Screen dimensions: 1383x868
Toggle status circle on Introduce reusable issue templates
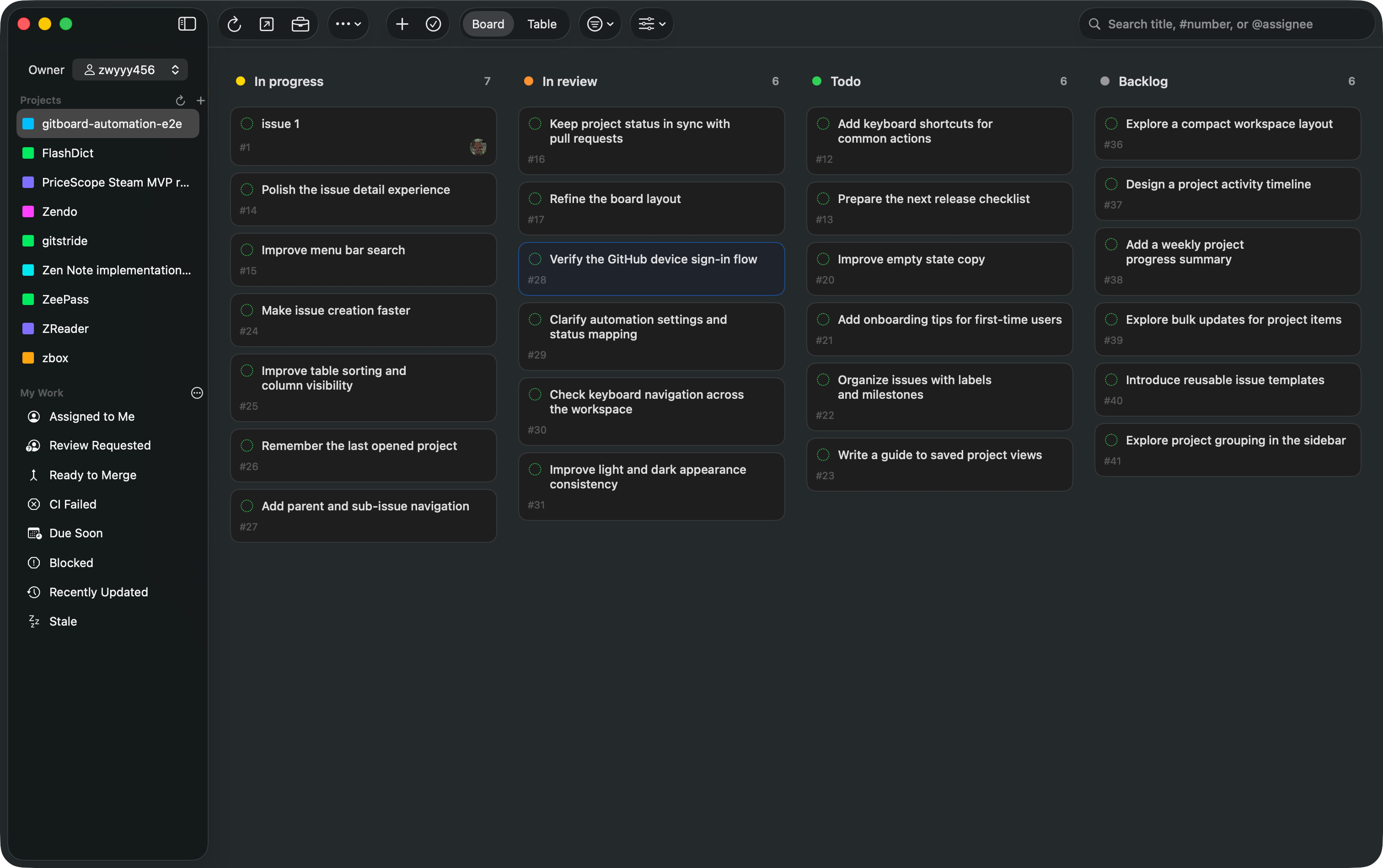tap(1111, 380)
